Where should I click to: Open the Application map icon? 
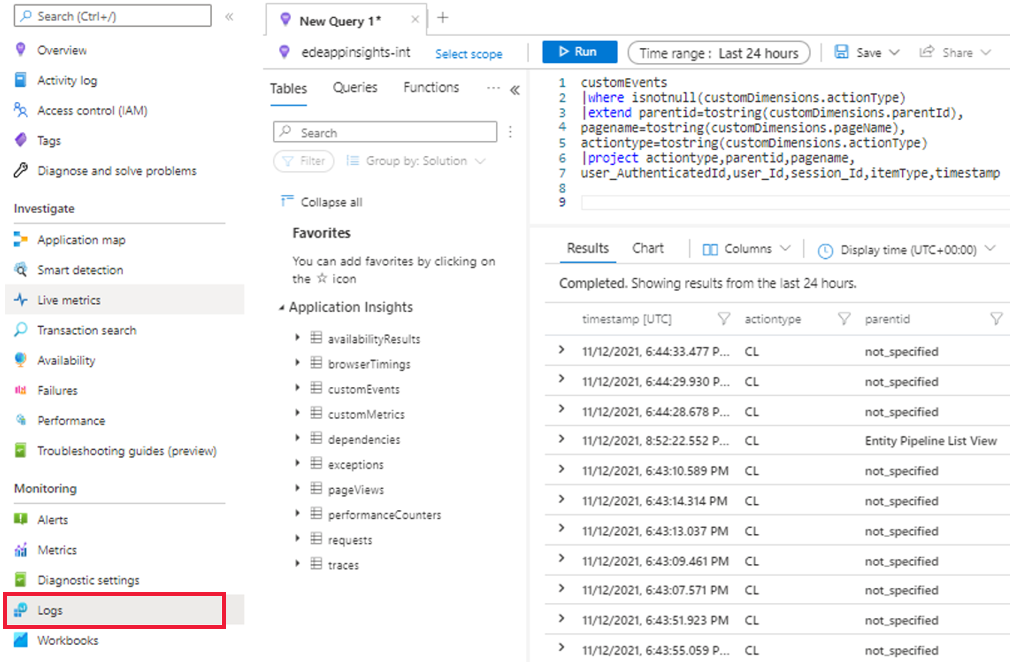tap(21, 240)
